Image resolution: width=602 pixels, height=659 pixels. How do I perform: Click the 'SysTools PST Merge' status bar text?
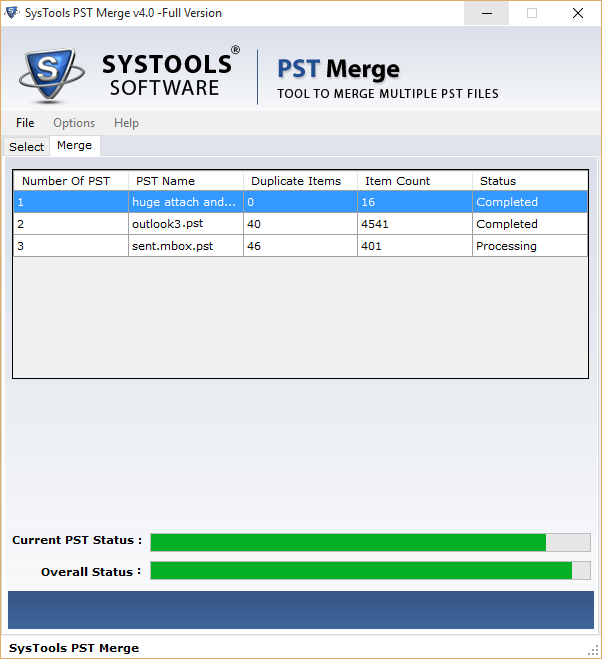[74, 648]
